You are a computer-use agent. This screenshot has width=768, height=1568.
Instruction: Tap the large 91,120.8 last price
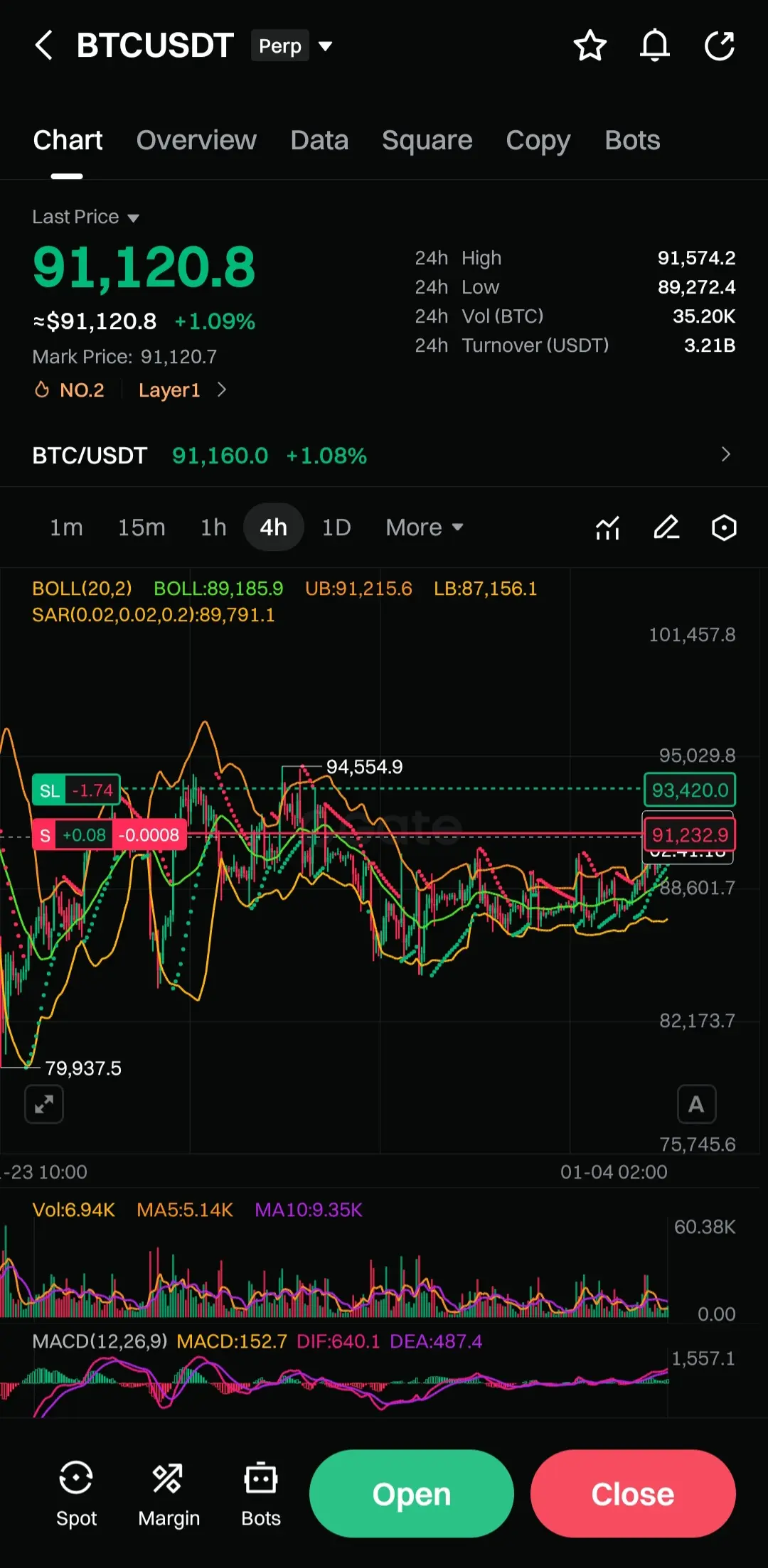click(x=144, y=267)
